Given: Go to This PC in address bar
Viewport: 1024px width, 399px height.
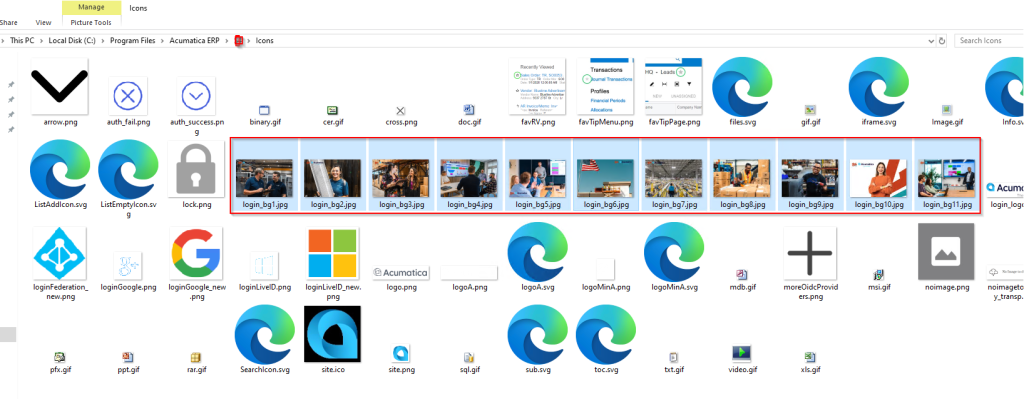Looking at the screenshot, I should (22, 40).
